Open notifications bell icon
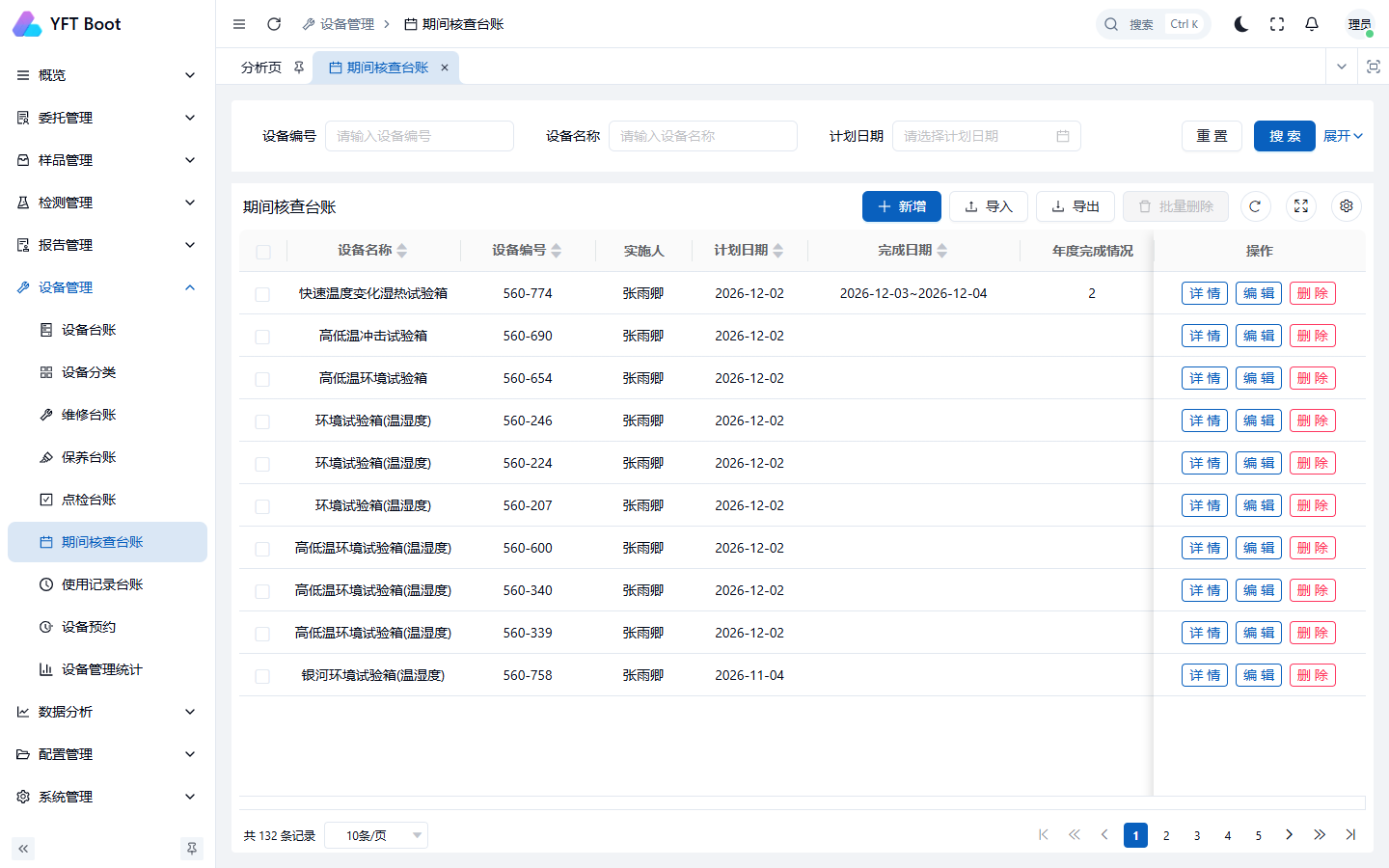1389x868 pixels. (1312, 24)
